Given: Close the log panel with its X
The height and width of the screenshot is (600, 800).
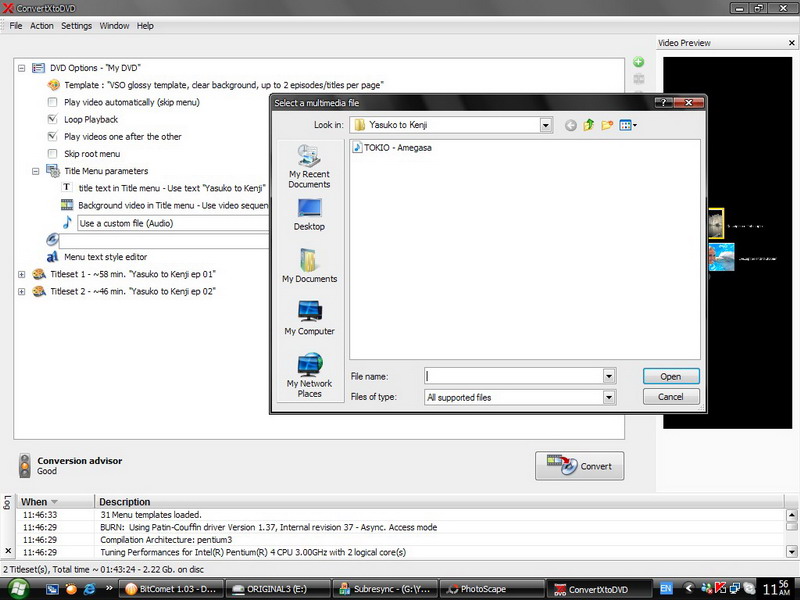Looking at the screenshot, I should coord(8,551).
